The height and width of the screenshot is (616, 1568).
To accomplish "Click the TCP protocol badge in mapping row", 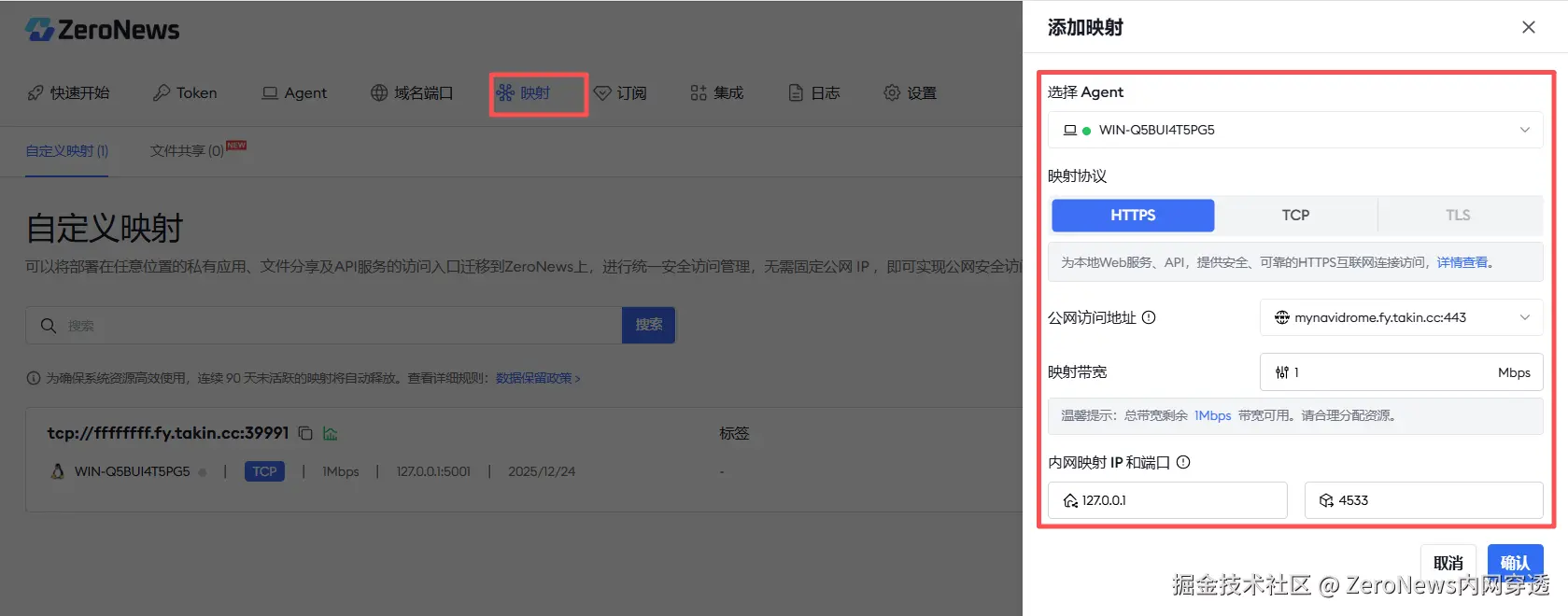I will [x=264, y=471].
